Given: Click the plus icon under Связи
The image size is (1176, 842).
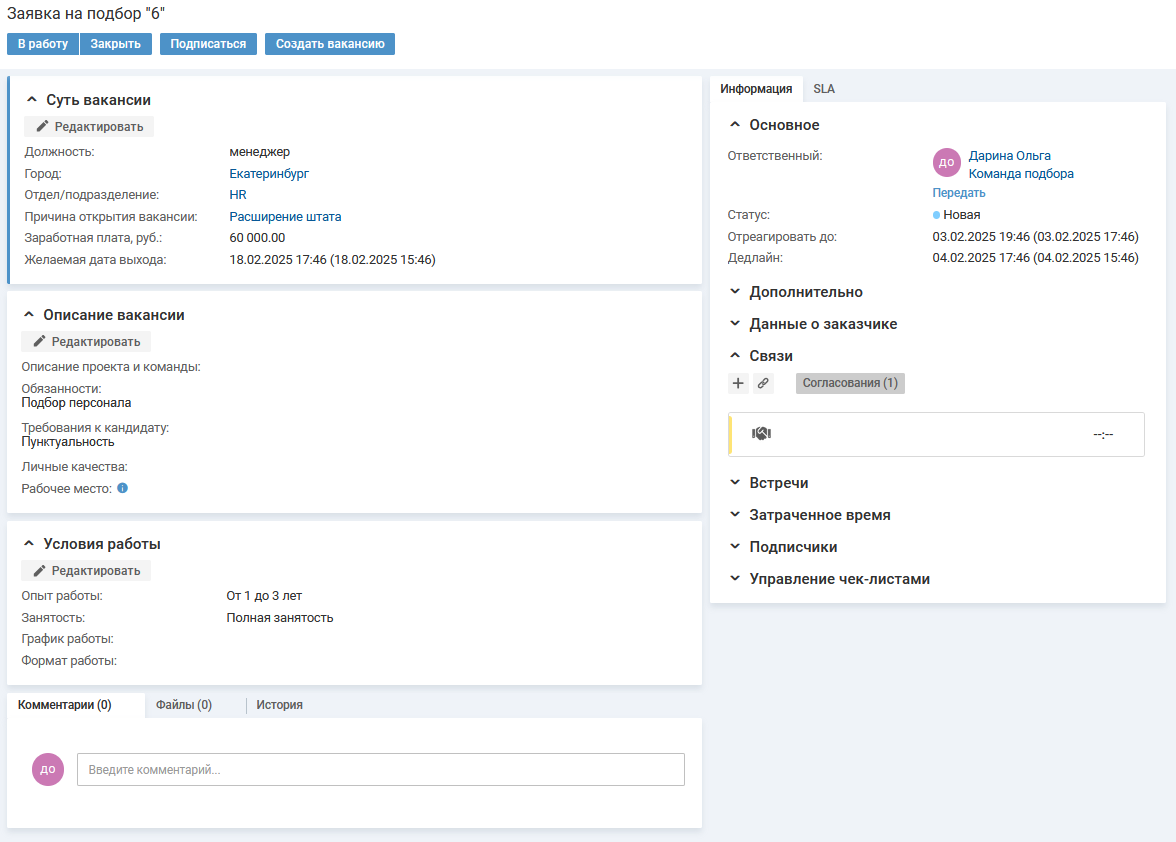Looking at the screenshot, I should click(738, 383).
